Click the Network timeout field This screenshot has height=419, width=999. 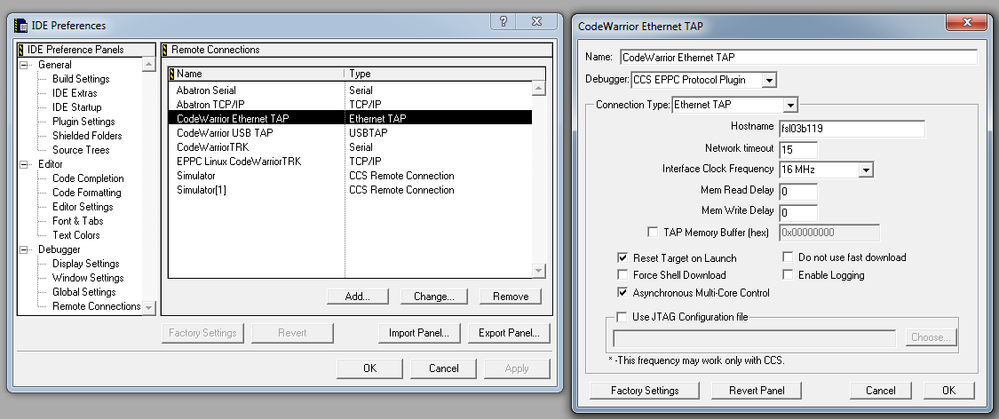(x=798, y=150)
